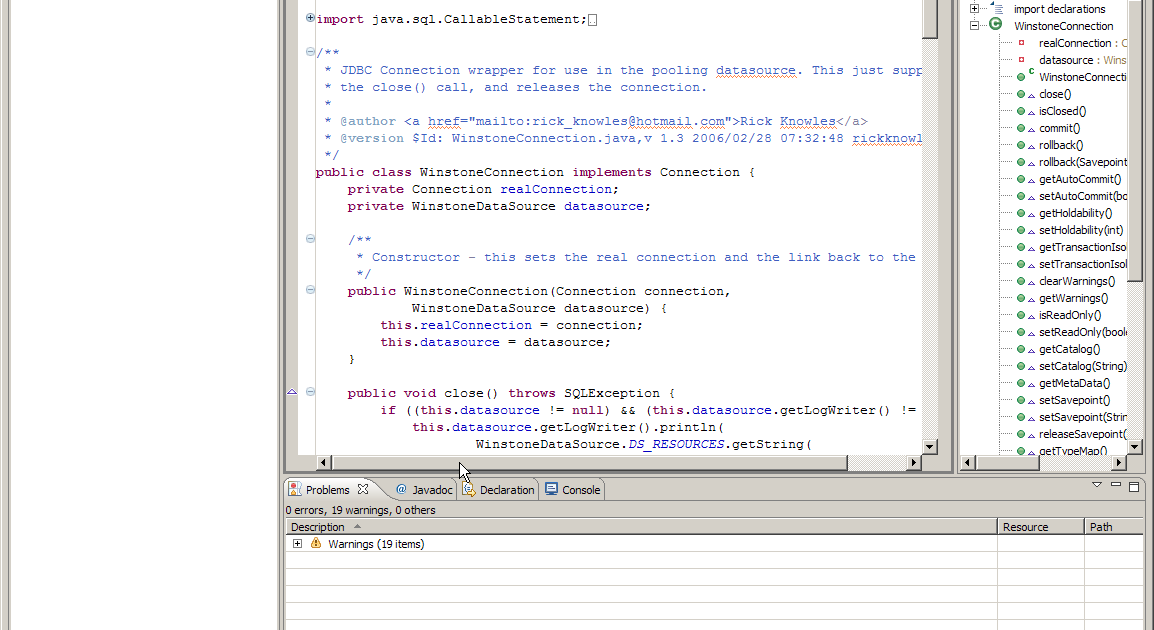Click the green icon beside getCatalog()
Viewport: 1154px width, 630px height.
[x=1021, y=349]
